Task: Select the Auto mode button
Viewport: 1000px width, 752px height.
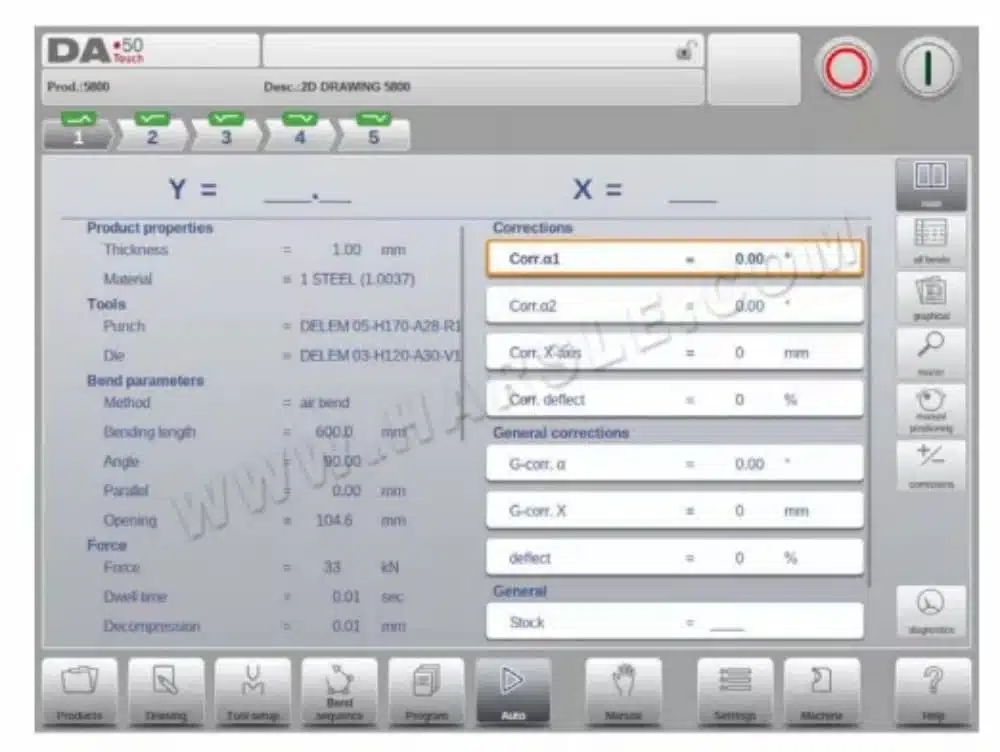Action: (x=513, y=692)
